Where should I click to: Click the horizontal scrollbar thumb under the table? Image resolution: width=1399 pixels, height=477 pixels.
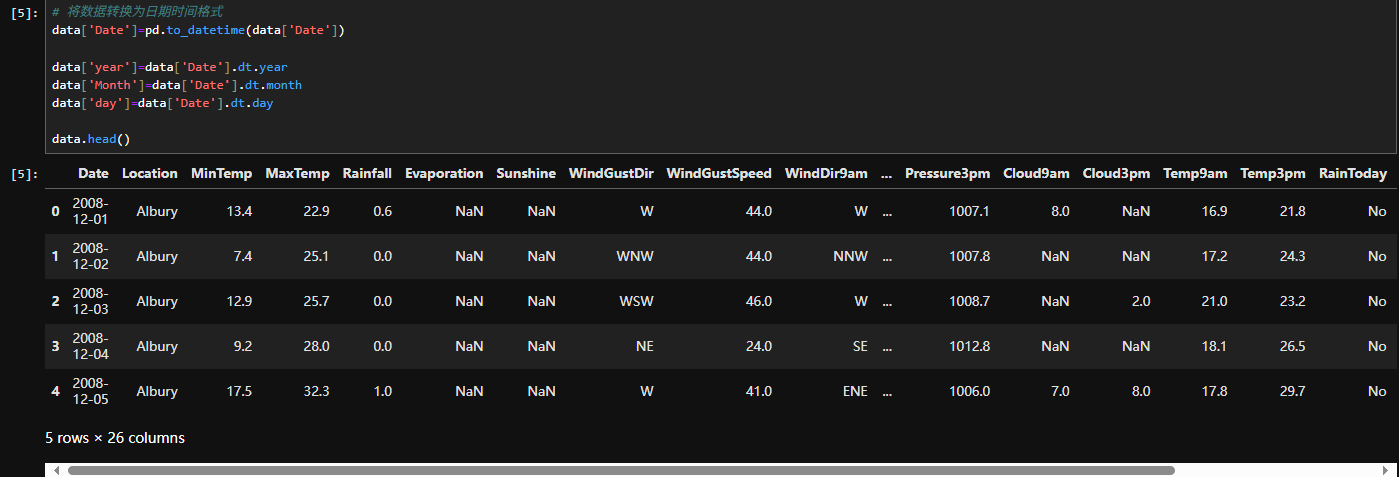pos(621,470)
